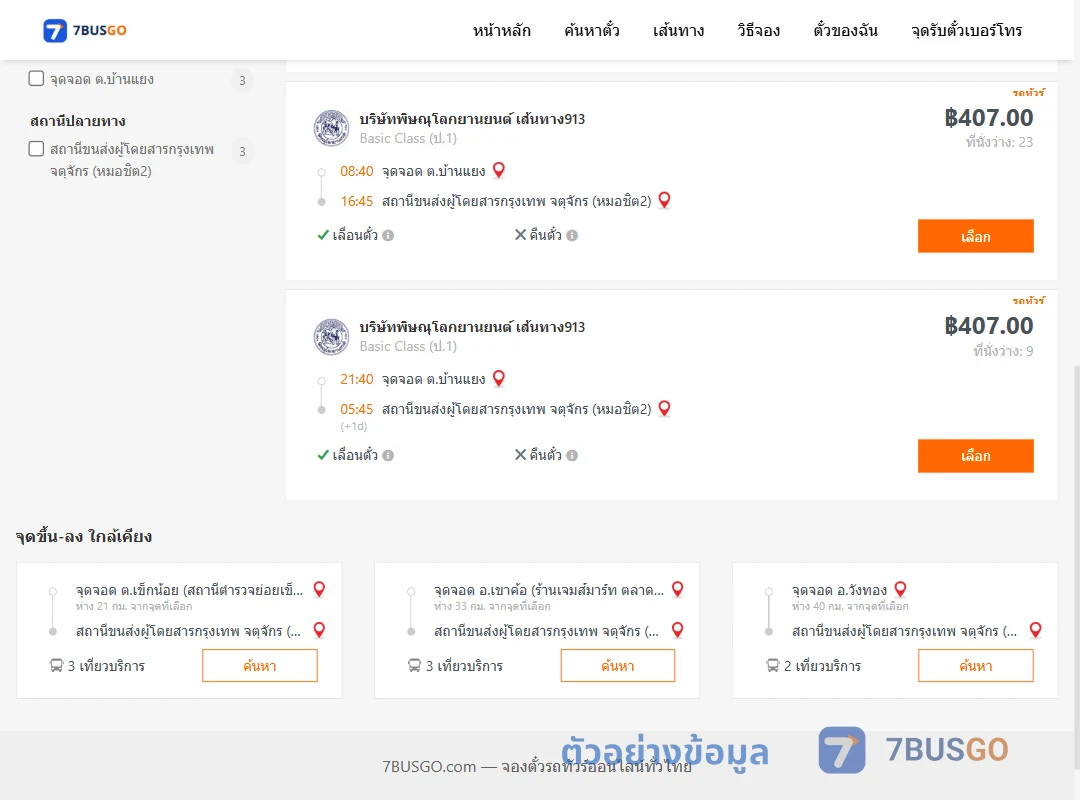Open map pin for จุดจอด อ.วังทอง
This screenshot has width=1080, height=800.
900,589
